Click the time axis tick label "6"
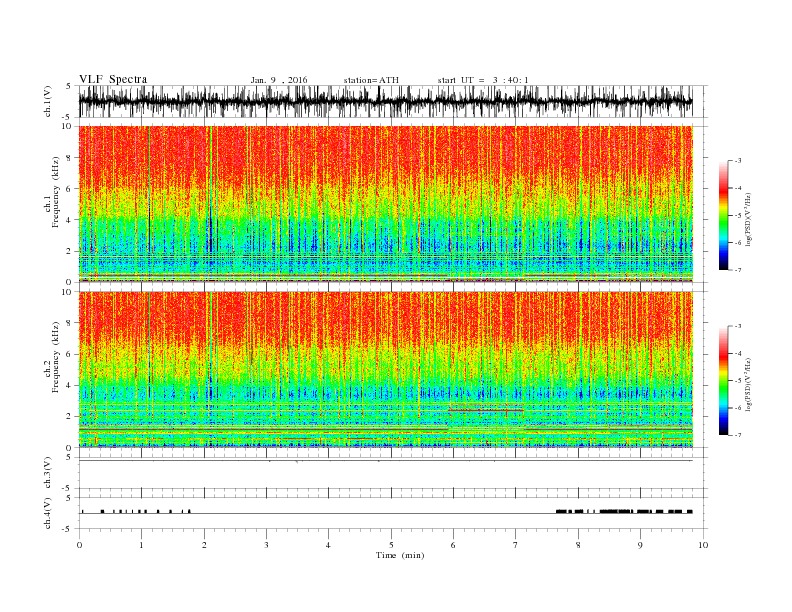792x612 pixels. tap(453, 545)
